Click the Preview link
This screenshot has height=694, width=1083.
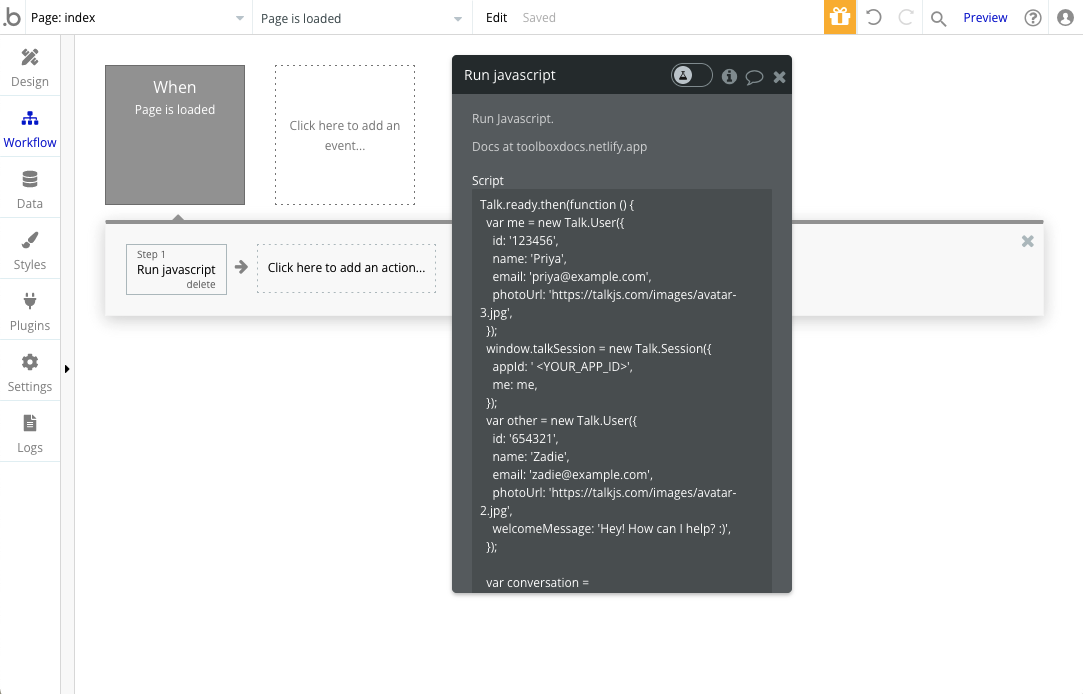(x=985, y=18)
